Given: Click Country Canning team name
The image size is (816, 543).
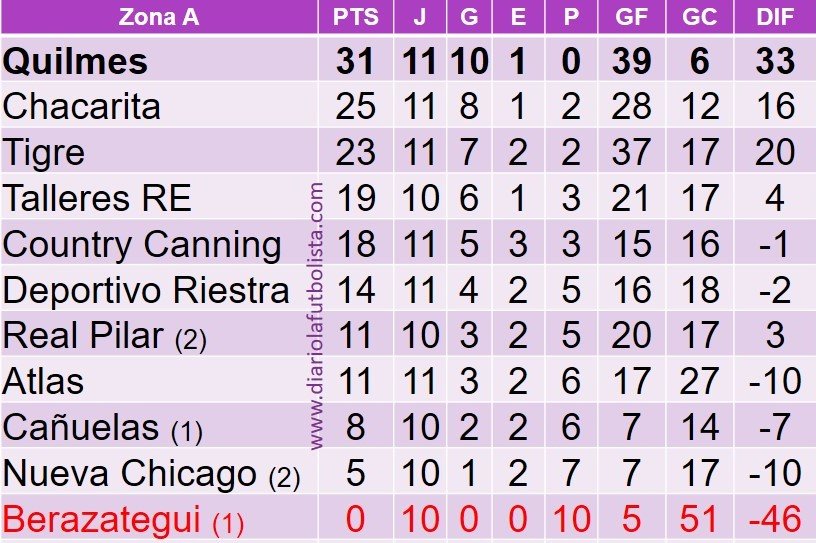Looking at the screenshot, I should click(142, 245).
